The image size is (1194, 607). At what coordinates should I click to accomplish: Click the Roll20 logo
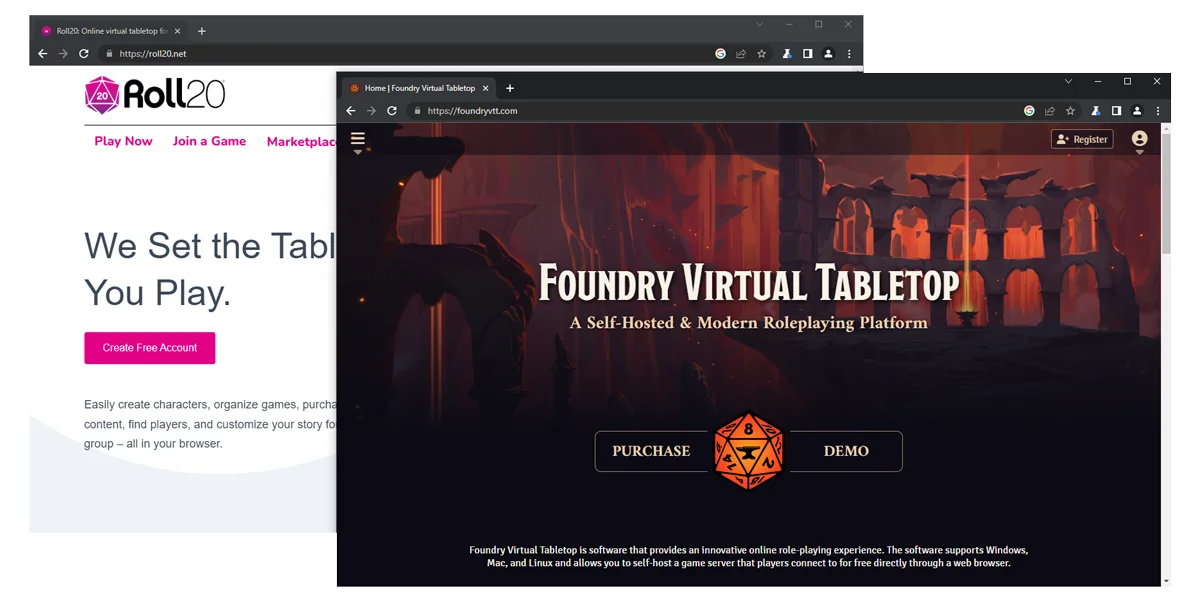(x=155, y=94)
